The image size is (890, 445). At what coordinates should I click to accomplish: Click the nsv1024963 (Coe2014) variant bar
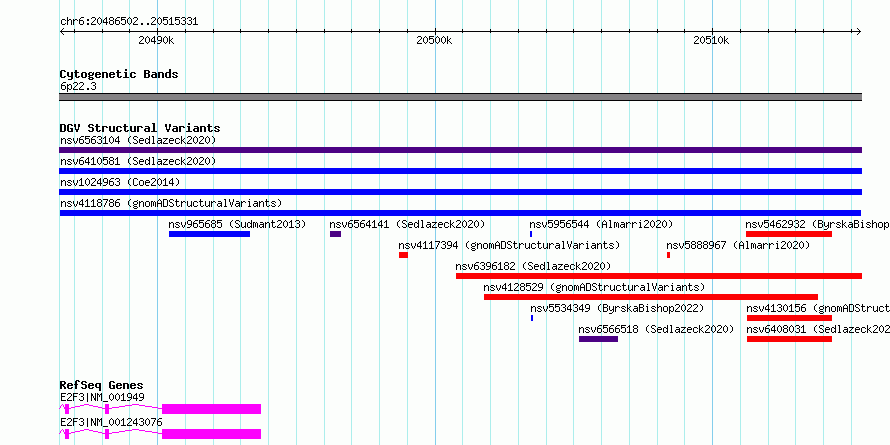[460, 192]
